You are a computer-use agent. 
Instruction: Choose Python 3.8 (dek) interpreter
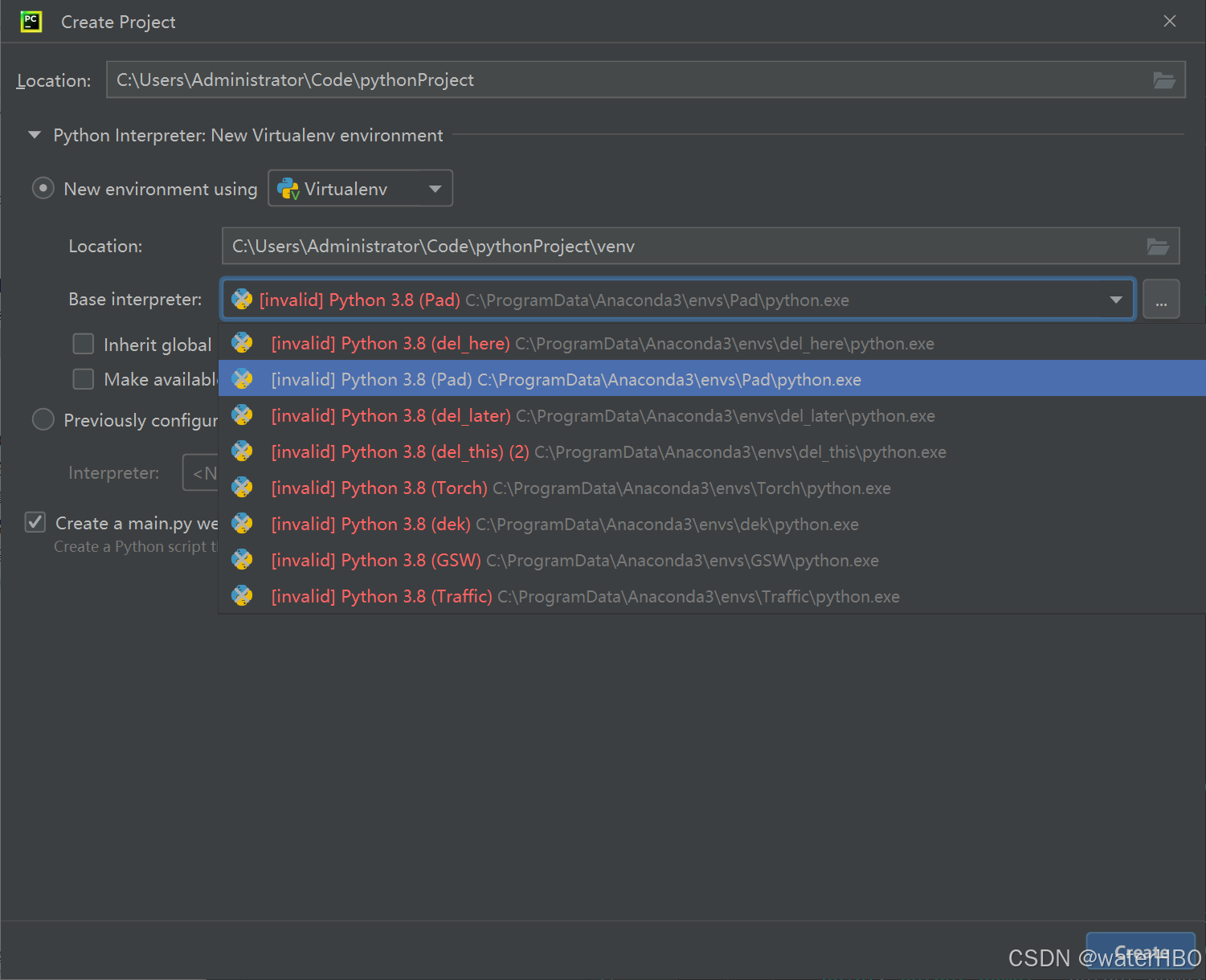[x=712, y=524]
